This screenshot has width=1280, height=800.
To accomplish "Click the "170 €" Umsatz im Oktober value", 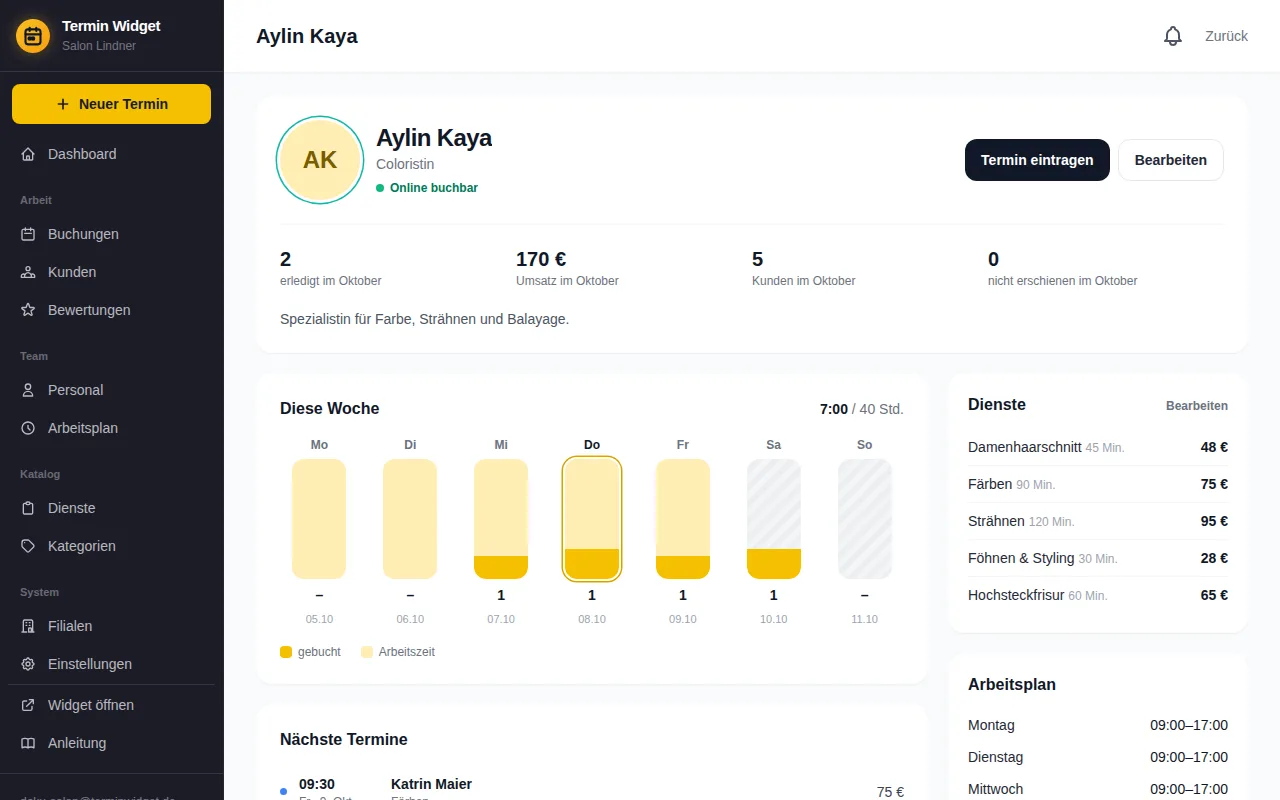I will pos(541,259).
